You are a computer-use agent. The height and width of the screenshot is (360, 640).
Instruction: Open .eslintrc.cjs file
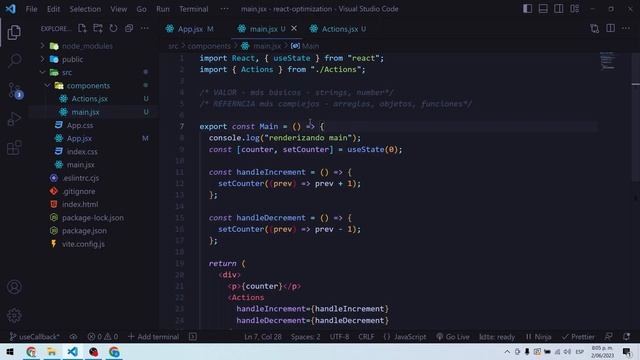point(80,178)
